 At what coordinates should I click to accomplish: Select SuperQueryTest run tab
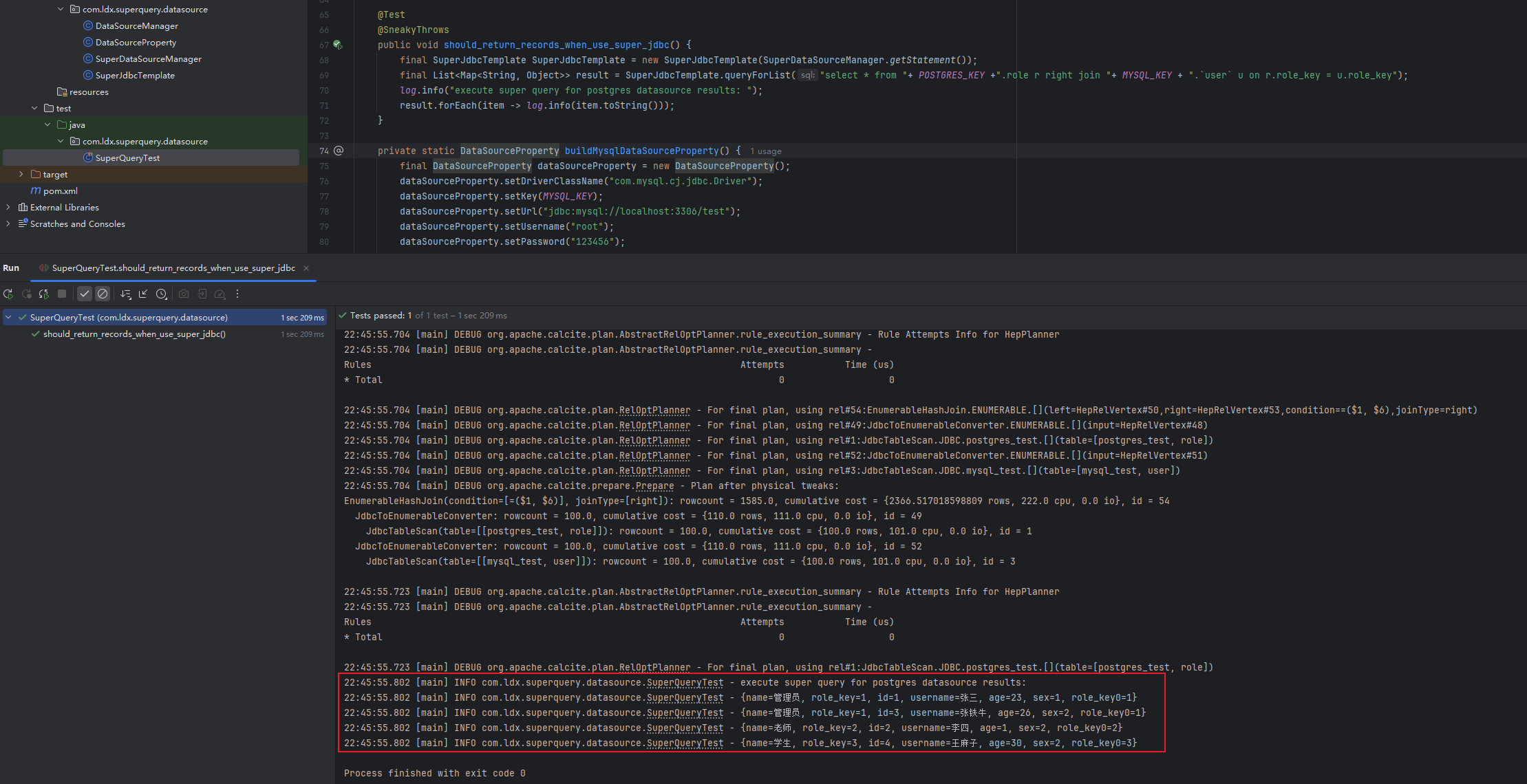(x=173, y=268)
